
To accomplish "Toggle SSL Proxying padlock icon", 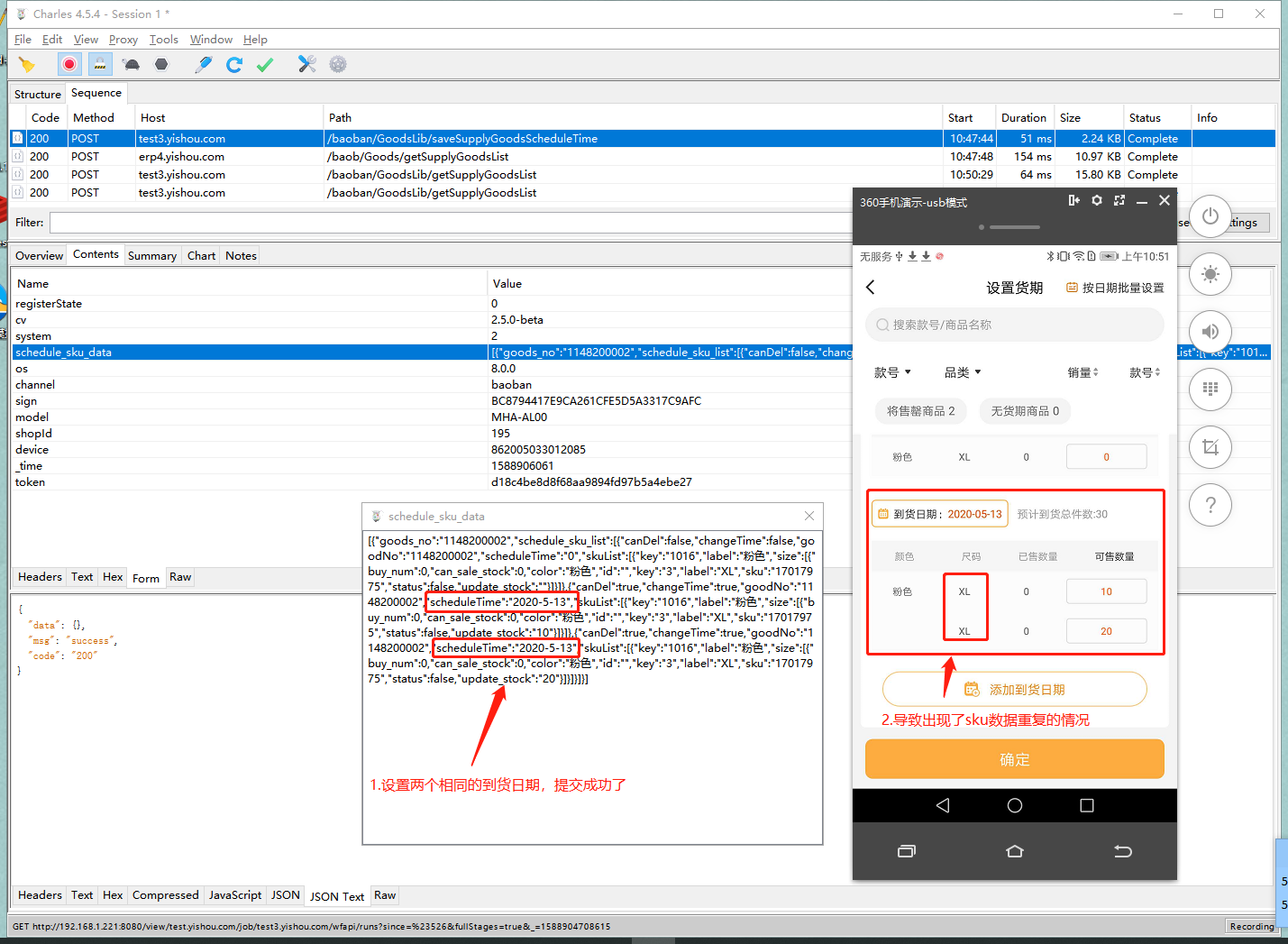I will click(100, 64).
